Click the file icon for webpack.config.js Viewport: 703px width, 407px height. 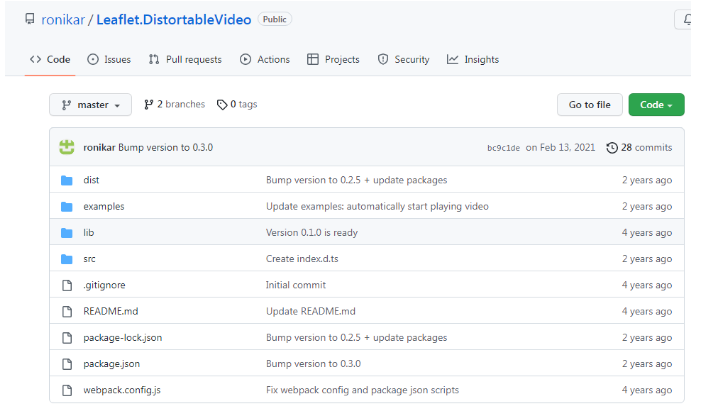tap(67, 390)
